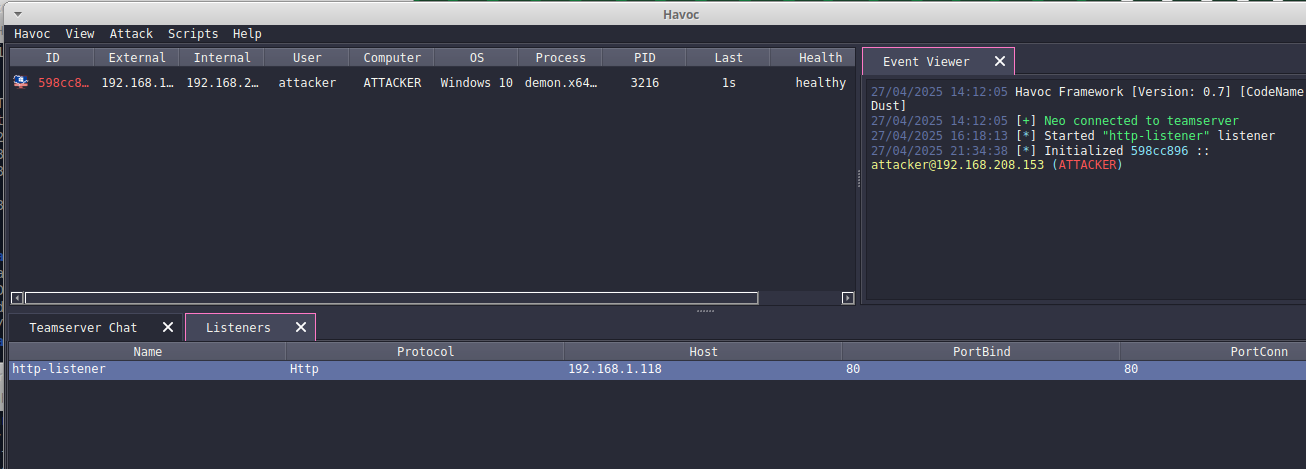Click the PID column header

tap(644, 57)
